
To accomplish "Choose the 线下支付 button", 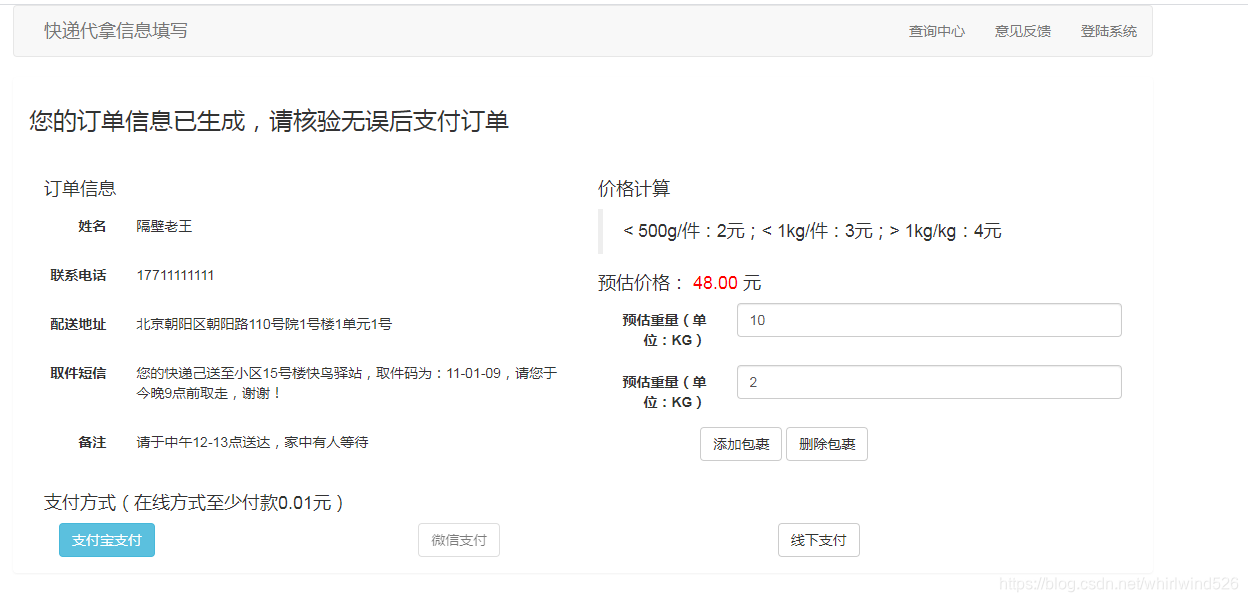I will (x=819, y=540).
